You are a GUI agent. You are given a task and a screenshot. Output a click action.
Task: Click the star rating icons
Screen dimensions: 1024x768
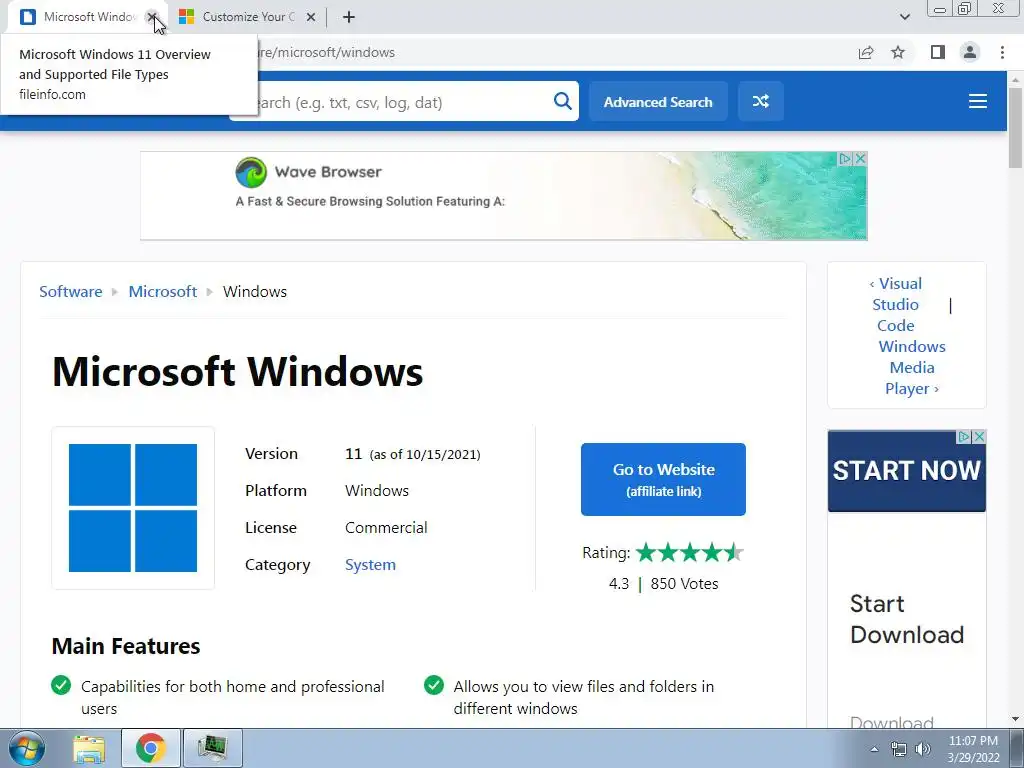pyautogui.click(x=690, y=552)
